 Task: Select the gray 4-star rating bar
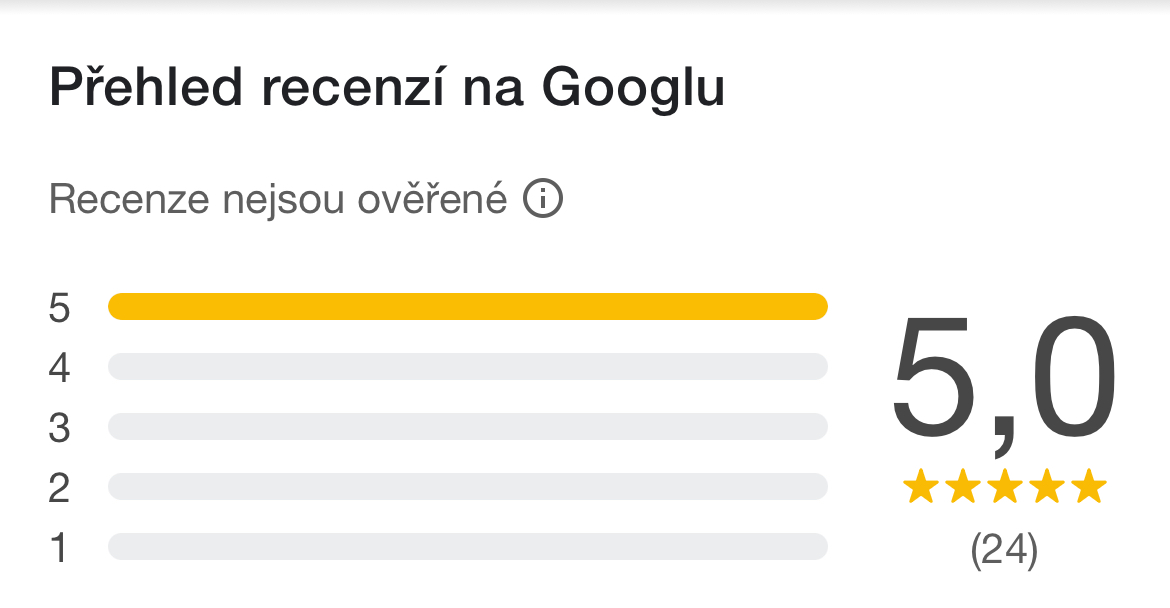pos(467,367)
